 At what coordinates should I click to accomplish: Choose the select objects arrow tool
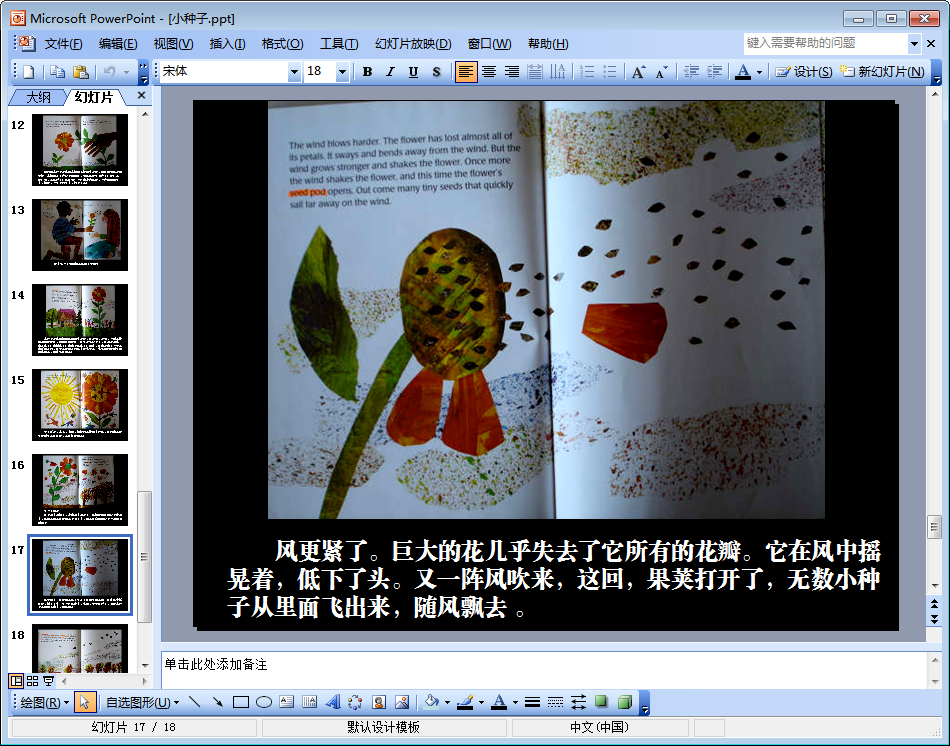click(84, 702)
